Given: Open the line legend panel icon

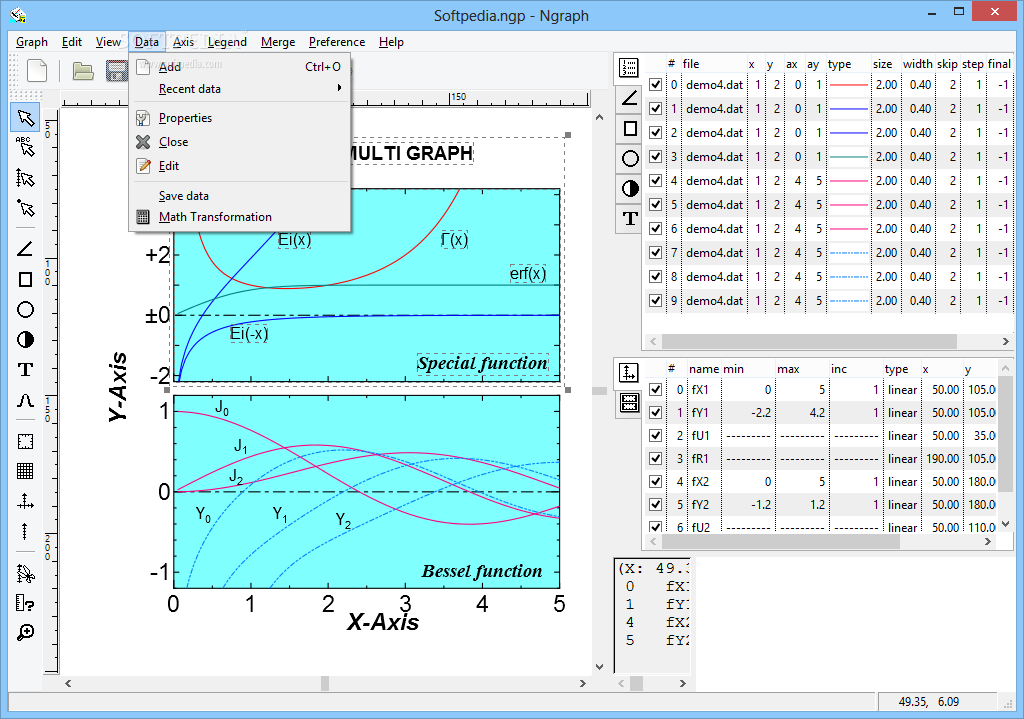Looking at the screenshot, I should [x=630, y=98].
